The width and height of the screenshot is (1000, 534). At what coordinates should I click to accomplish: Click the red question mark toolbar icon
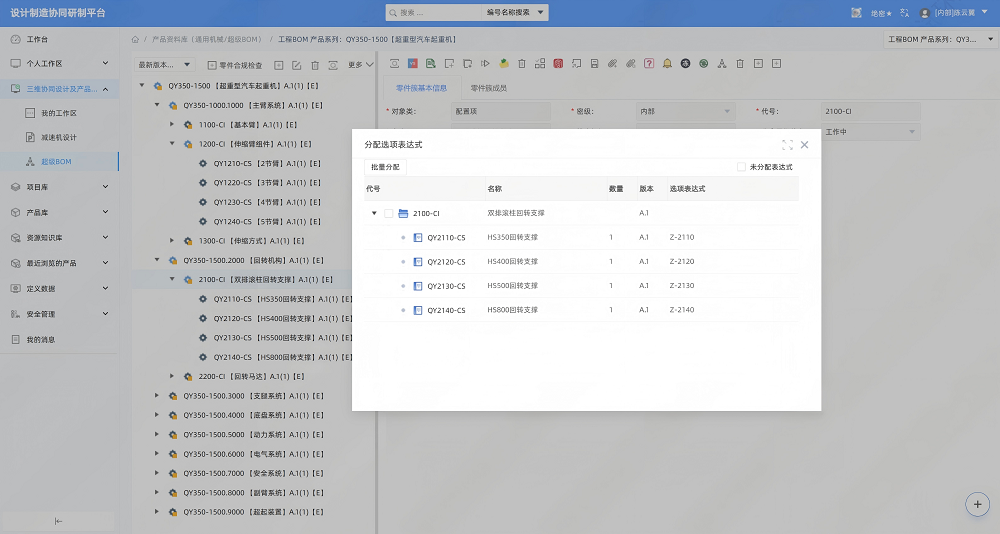tap(649, 64)
